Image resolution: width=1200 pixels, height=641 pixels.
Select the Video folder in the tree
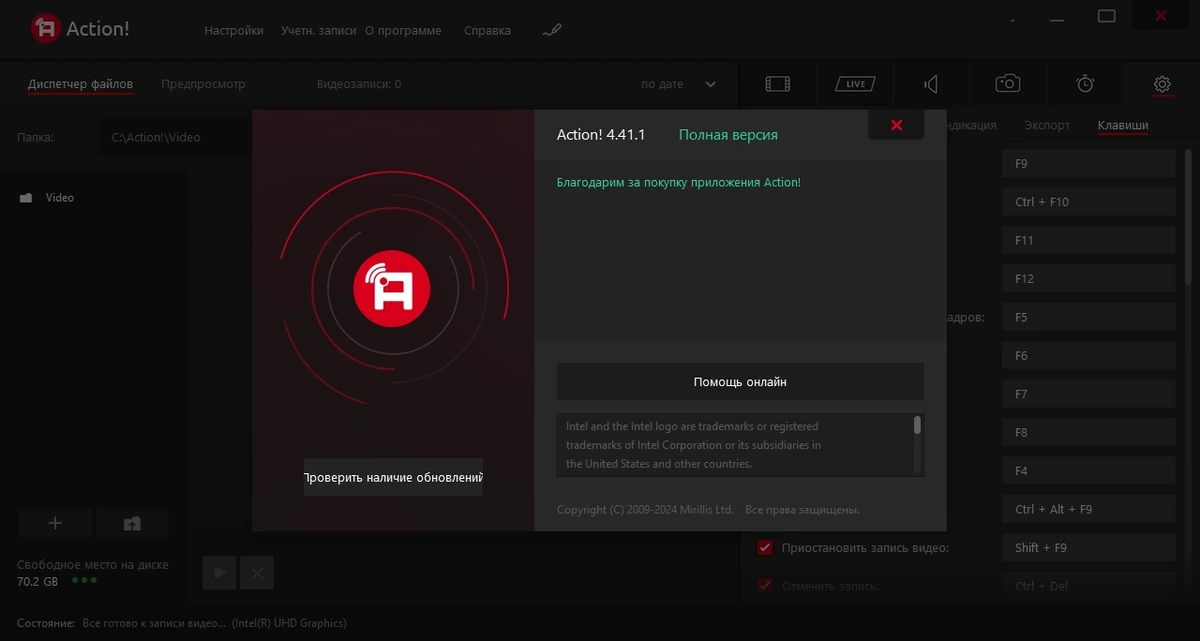[60, 198]
